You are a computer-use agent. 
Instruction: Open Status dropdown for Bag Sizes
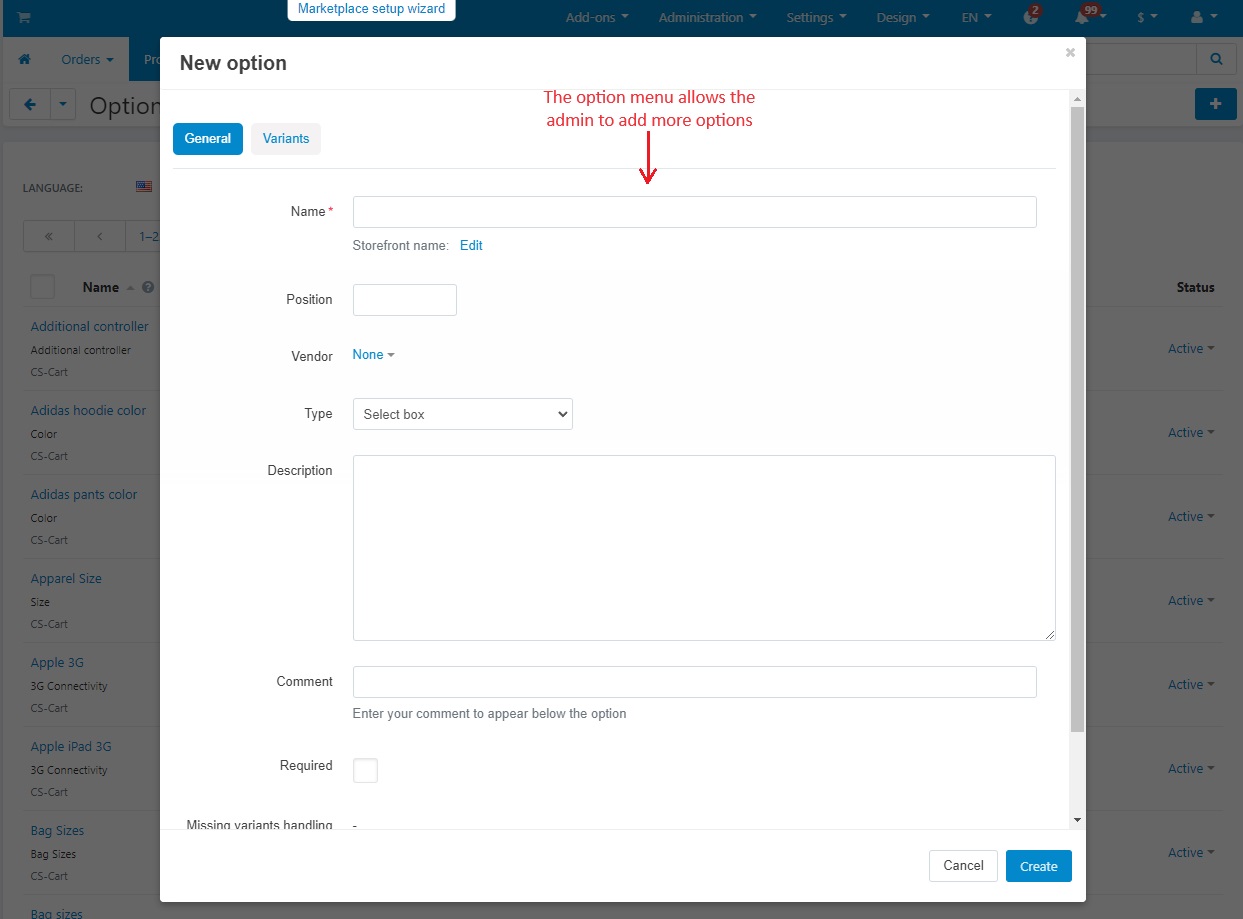(1191, 853)
